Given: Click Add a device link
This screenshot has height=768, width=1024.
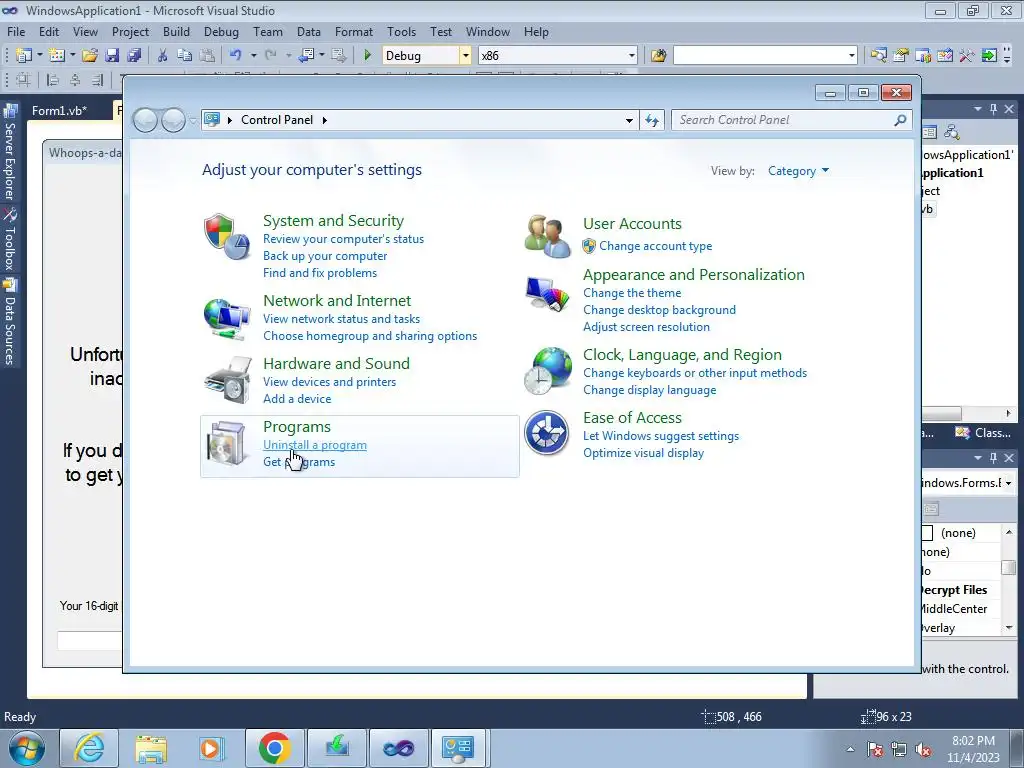Looking at the screenshot, I should [297, 398].
